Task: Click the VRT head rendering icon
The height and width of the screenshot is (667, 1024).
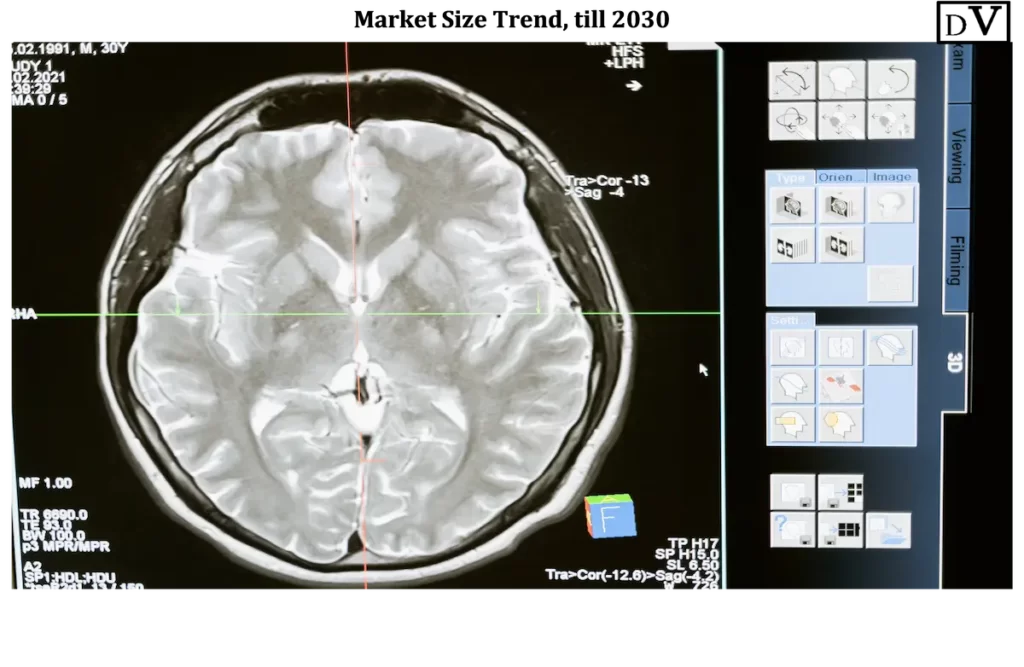Action: click(890, 205)
